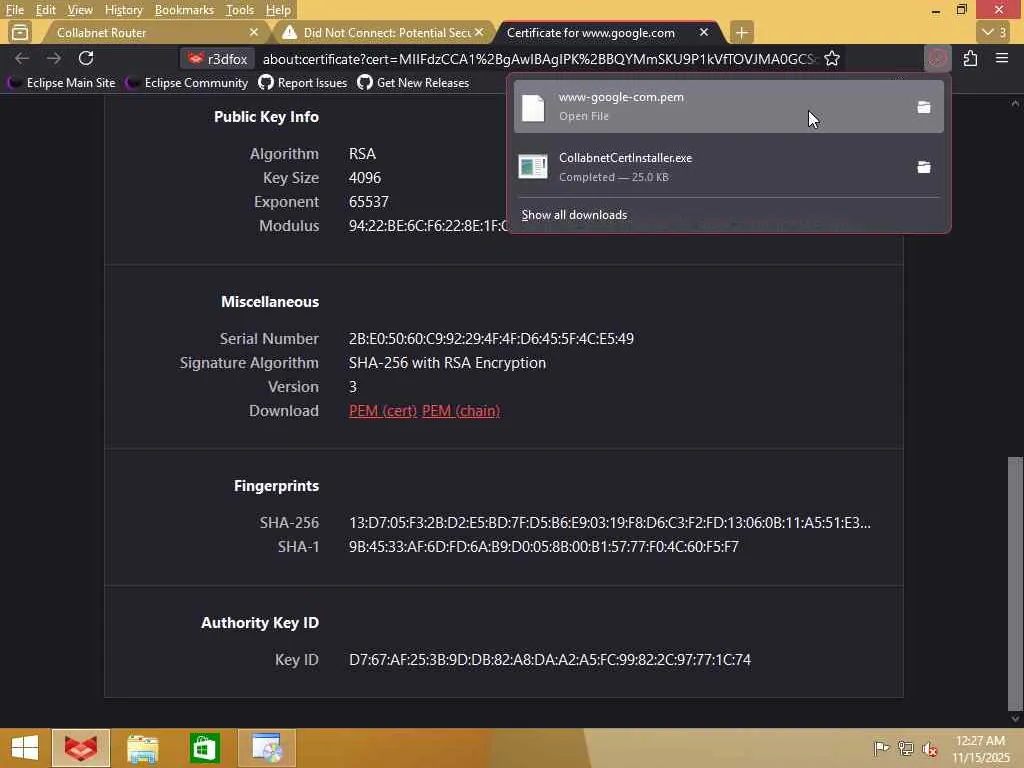
Task: Open the taskbar clock and date
Action: click(x=980, y=749)
